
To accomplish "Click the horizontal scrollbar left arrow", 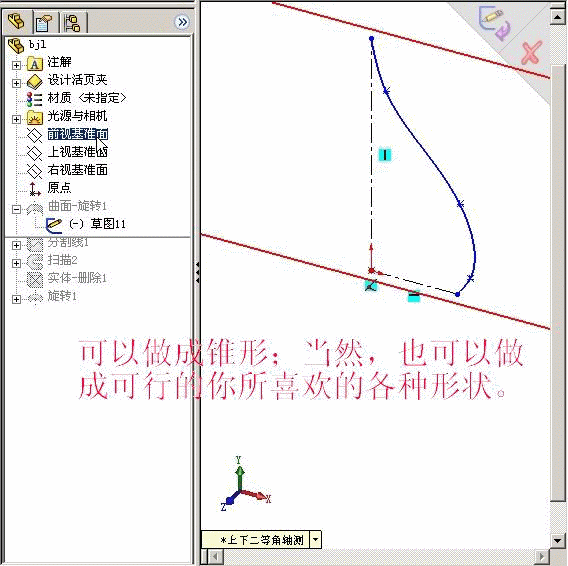I will pos(216,556).
